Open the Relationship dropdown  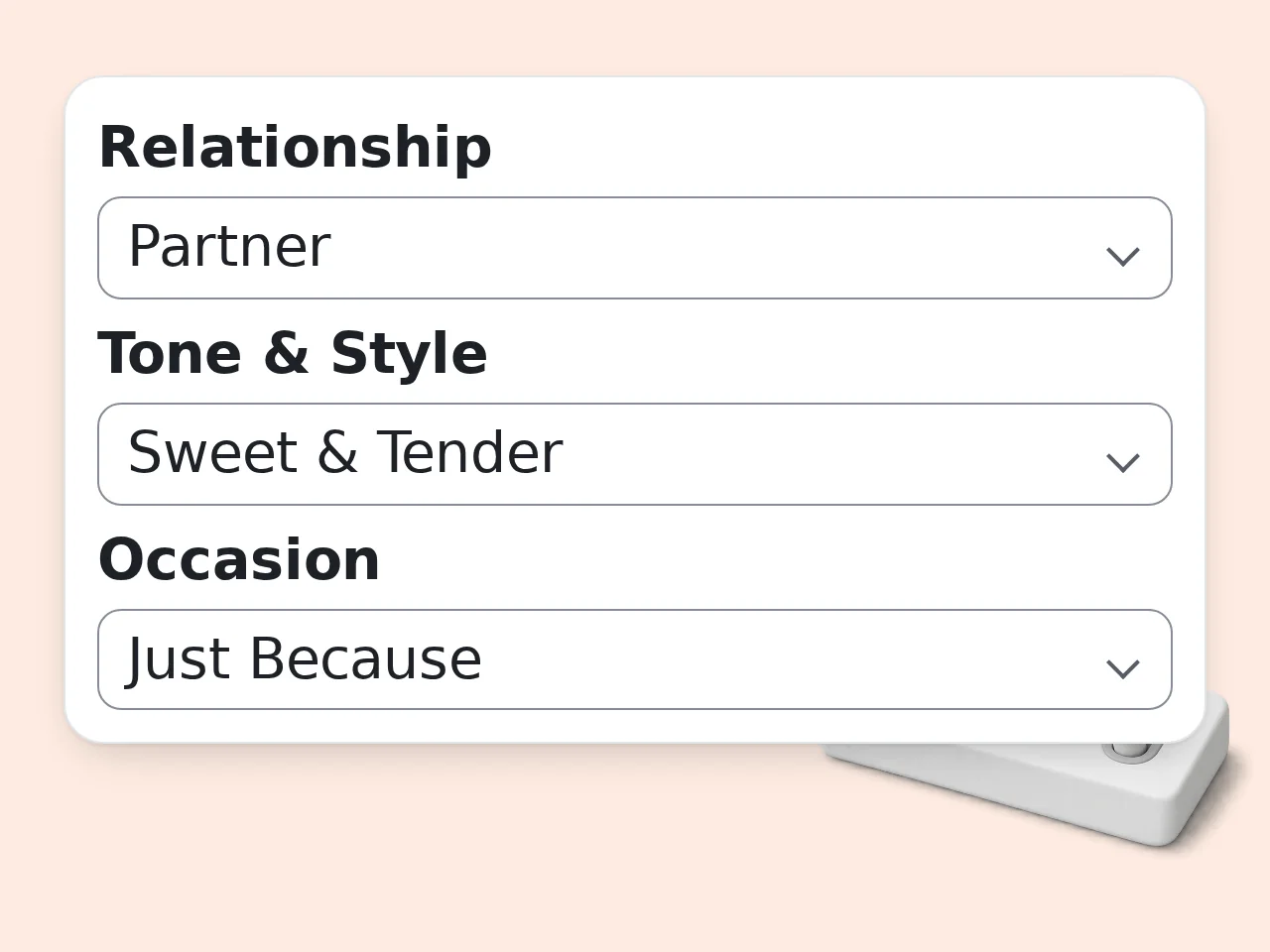[635, 248]
